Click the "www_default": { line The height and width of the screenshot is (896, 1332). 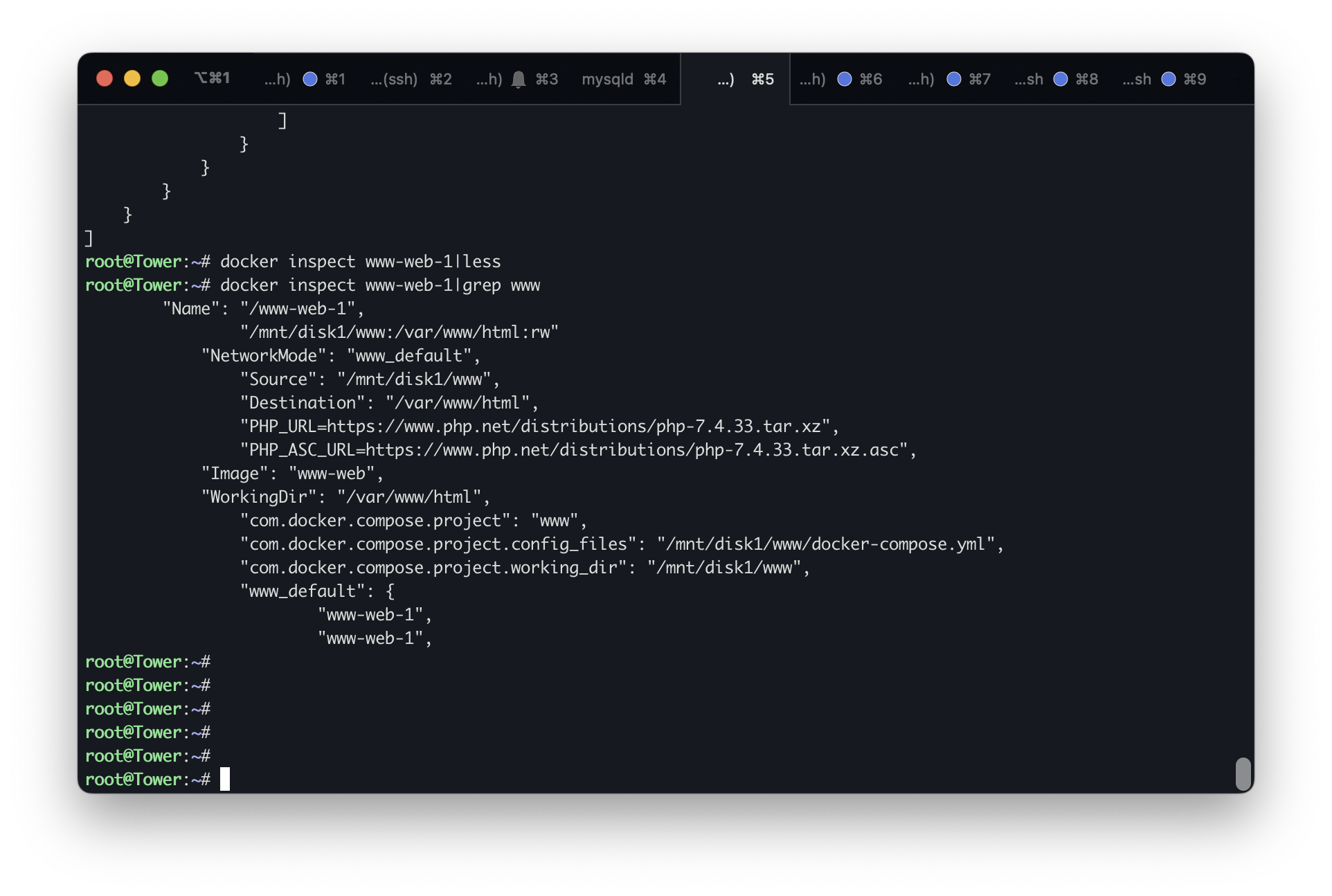(317, 591)
